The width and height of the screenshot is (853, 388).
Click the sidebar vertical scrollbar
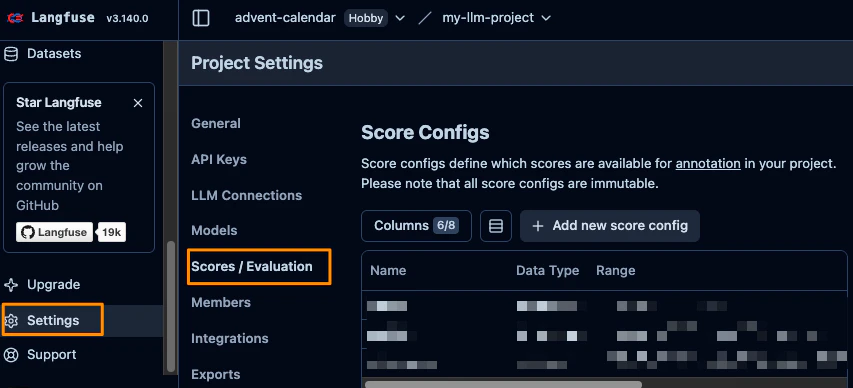[171, 306]
